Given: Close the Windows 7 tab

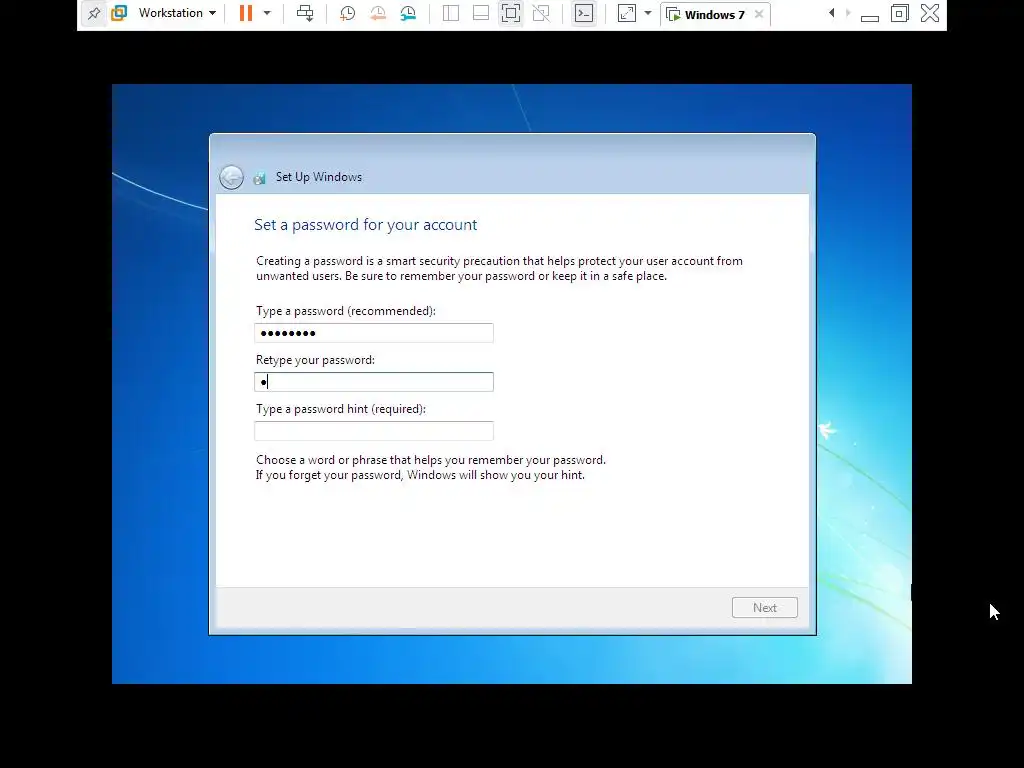Looking at the screenshot, I should [x=759, y=14].
